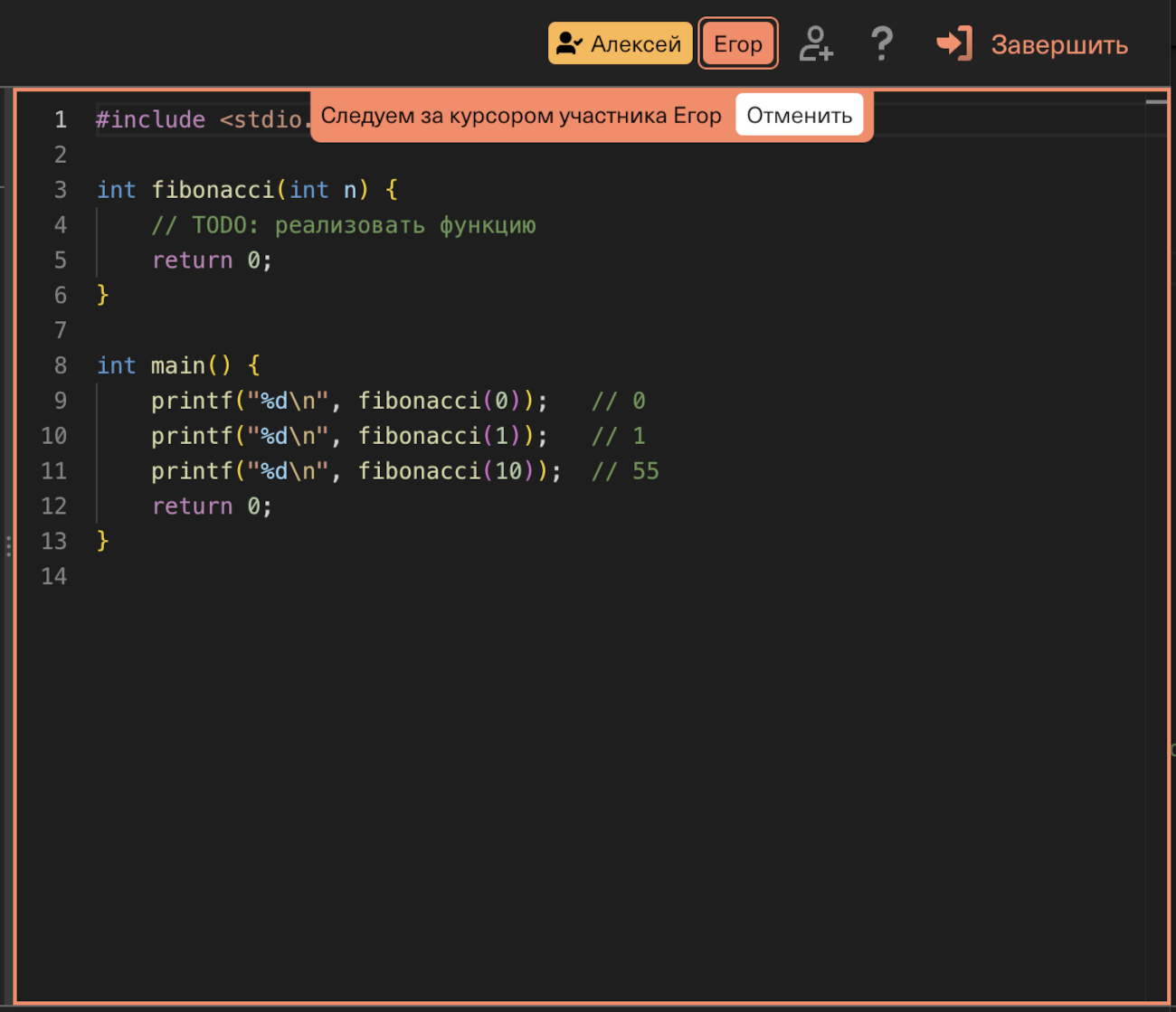Select participant badge Алексей
Screen dimensions: 1176x1012
coord(620,43)
